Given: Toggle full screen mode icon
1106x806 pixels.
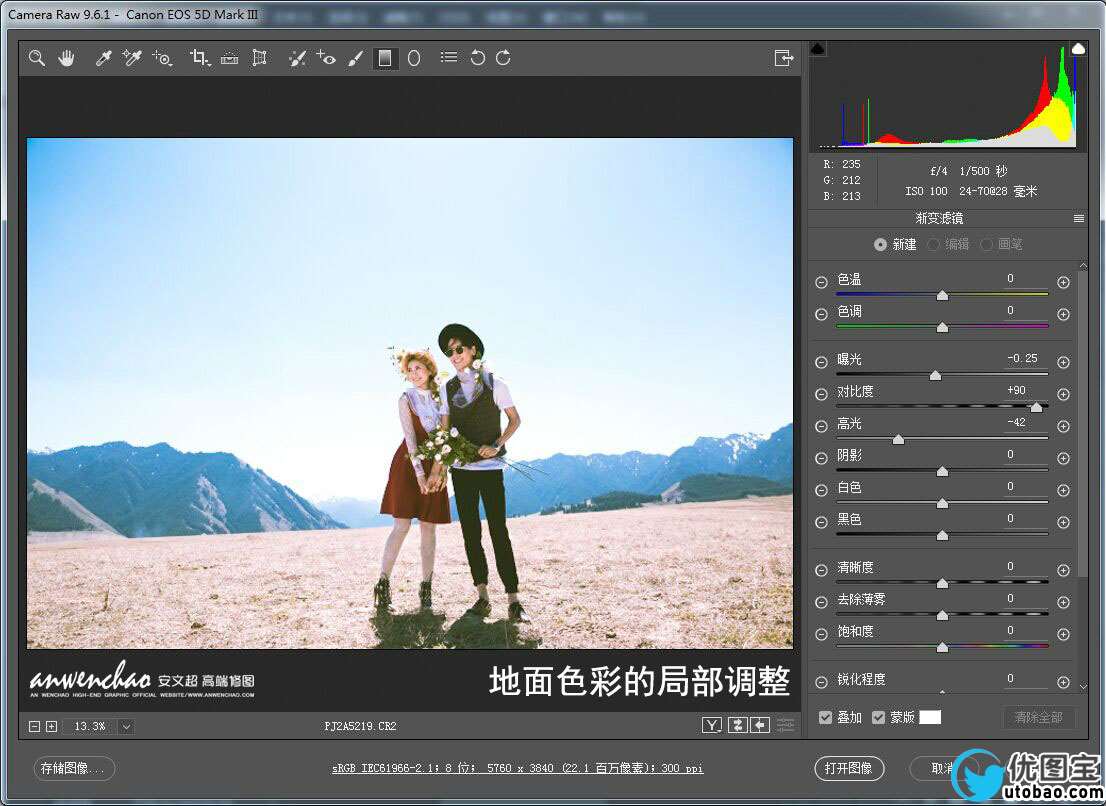Looking at the screenshot, I should pyautogui.click(x=784, y=59).
